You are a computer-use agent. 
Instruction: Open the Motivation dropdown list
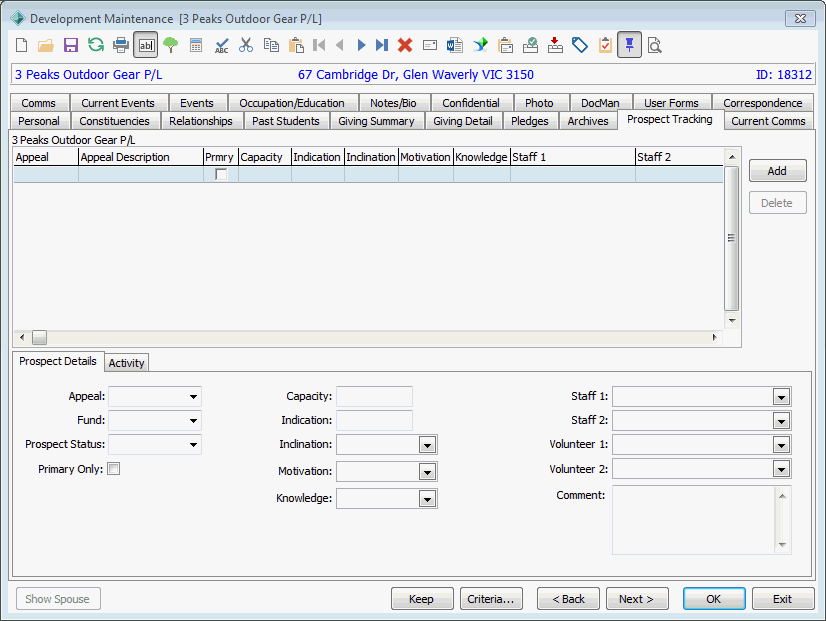point(427,472)
